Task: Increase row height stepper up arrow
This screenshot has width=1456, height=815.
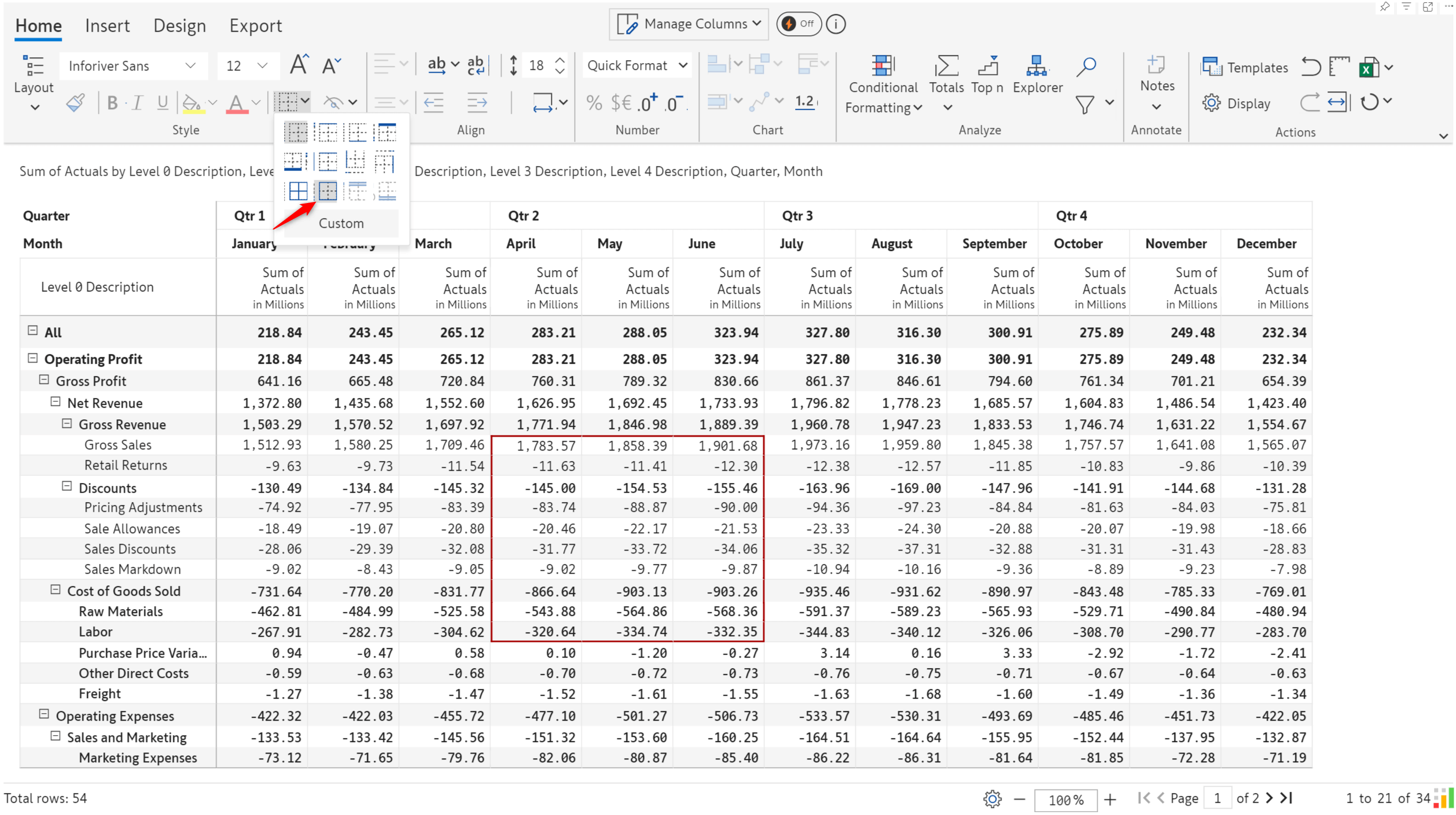Action: [x=560, y=60]
